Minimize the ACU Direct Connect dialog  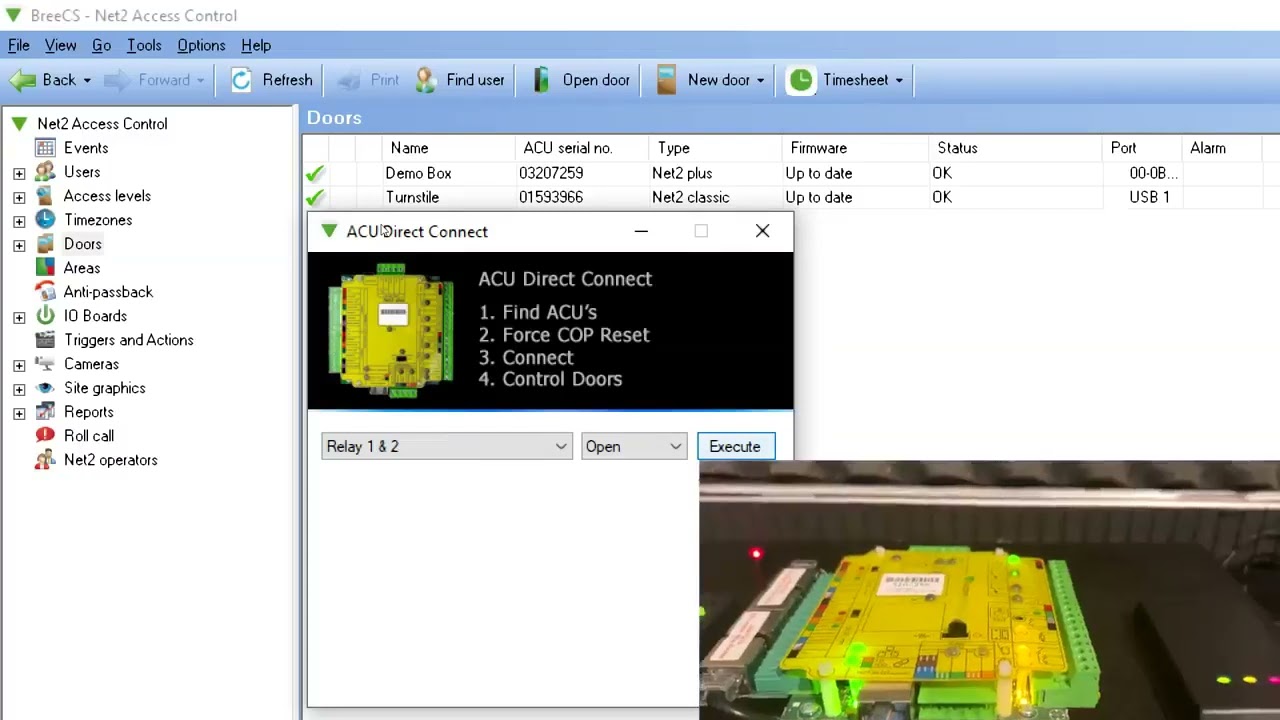(x=641, y=232)
